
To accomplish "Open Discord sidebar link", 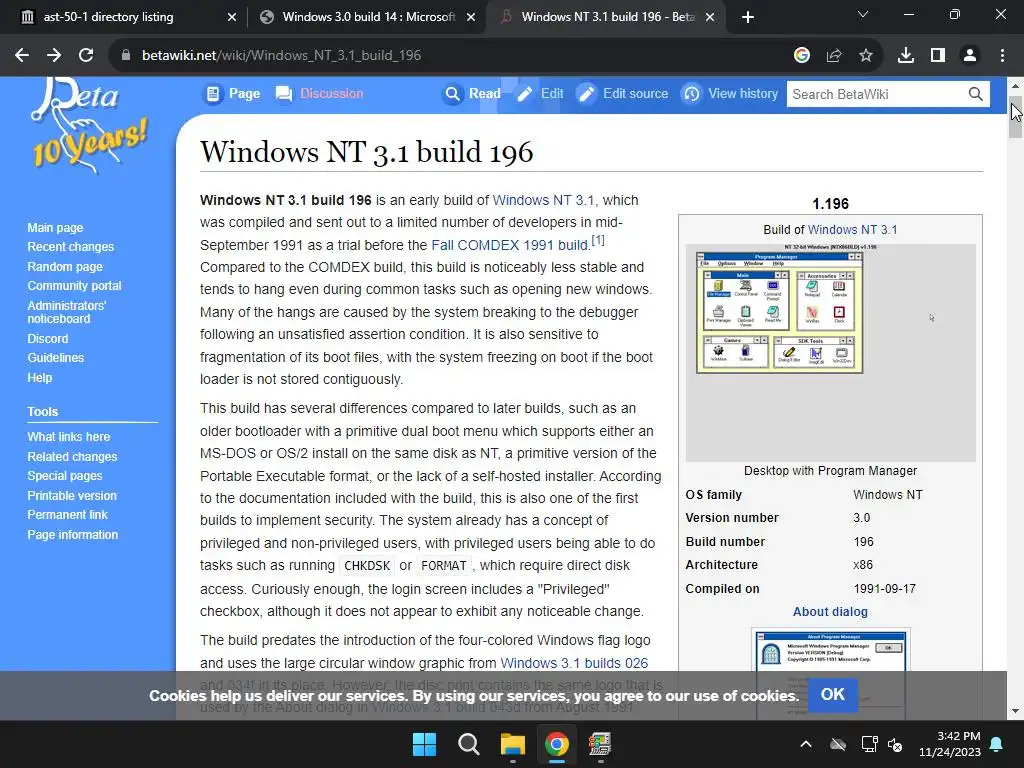I will click(x=47, y=339).
